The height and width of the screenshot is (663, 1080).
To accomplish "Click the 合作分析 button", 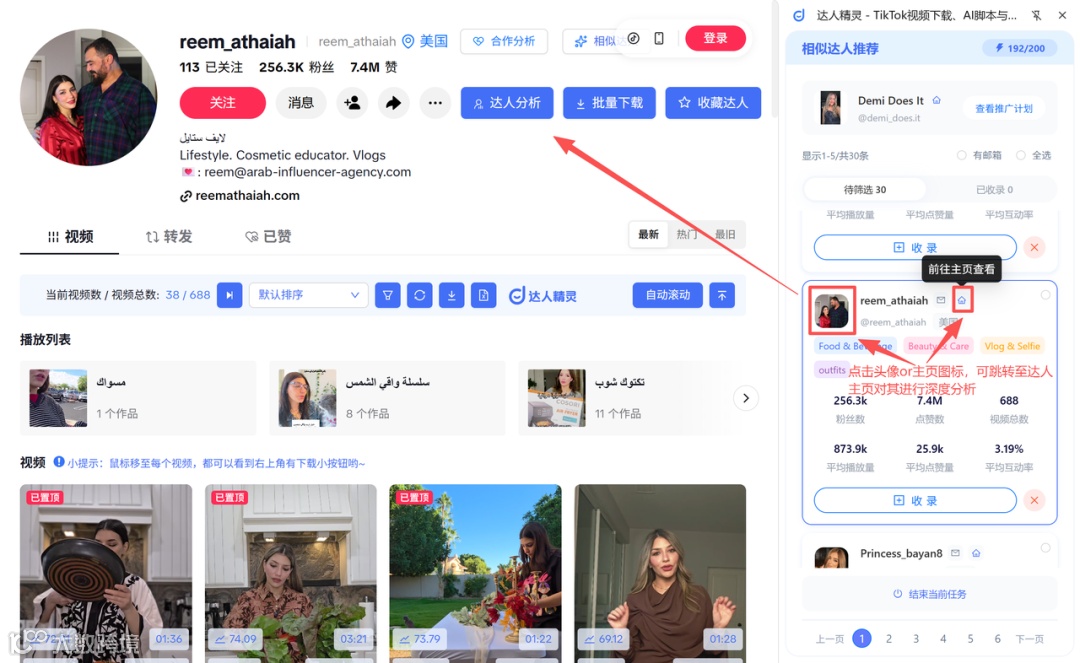I will (503, 41).
